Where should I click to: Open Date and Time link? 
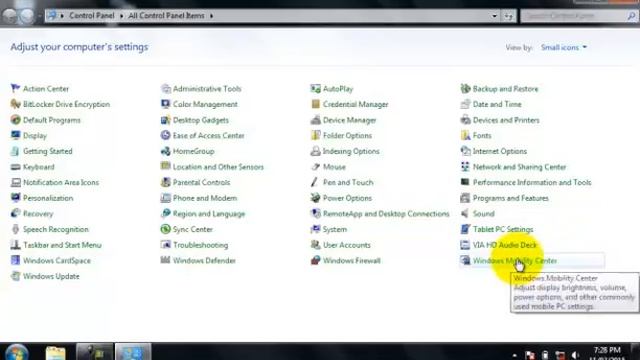497,104
